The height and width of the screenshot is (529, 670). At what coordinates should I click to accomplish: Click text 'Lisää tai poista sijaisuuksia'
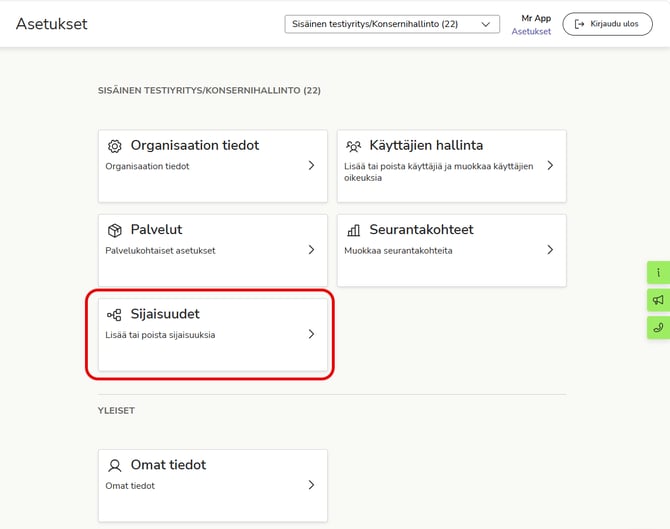[x=160, y=335]
